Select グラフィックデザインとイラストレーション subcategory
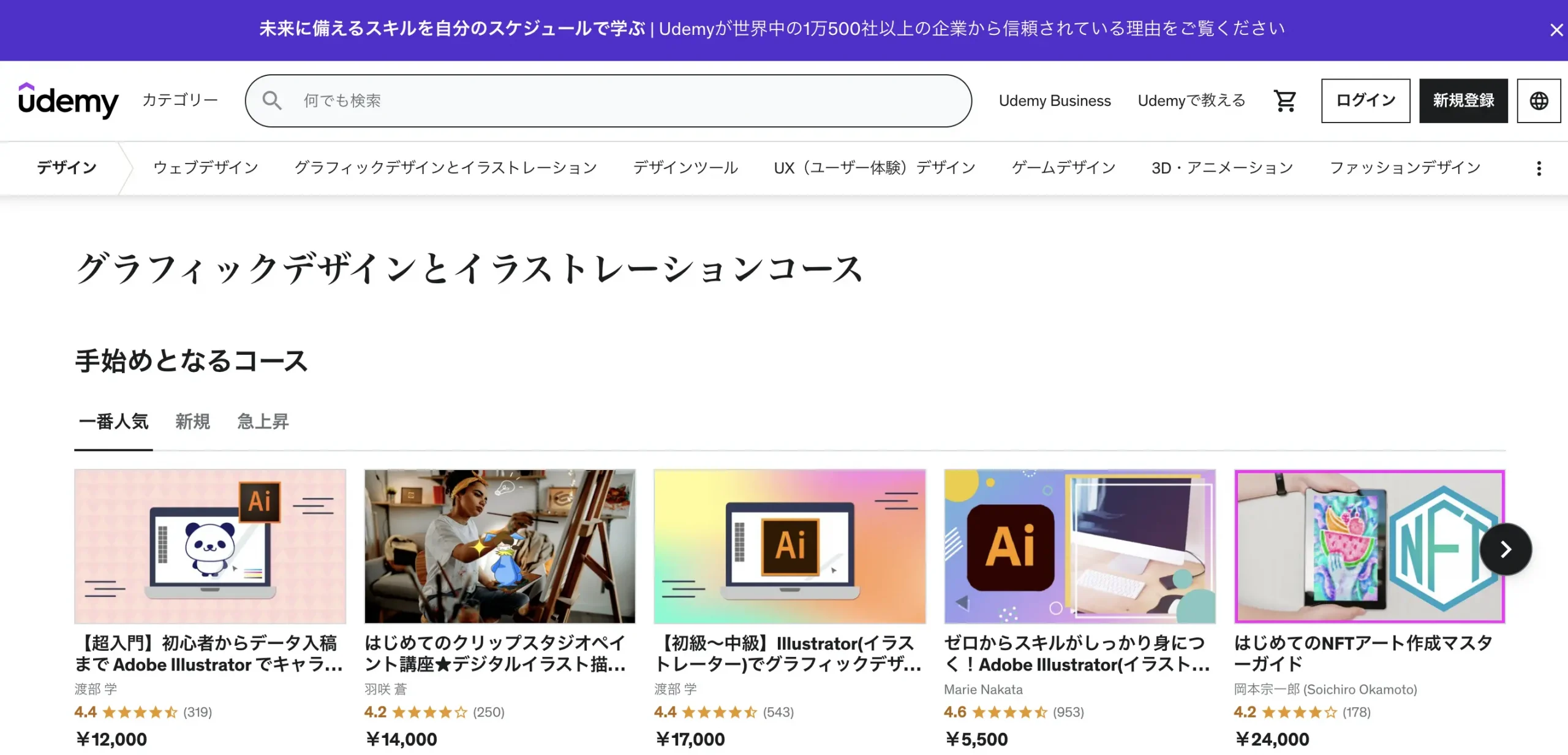The width and height of the screenshot is (1568, 755). click(445, 168)
